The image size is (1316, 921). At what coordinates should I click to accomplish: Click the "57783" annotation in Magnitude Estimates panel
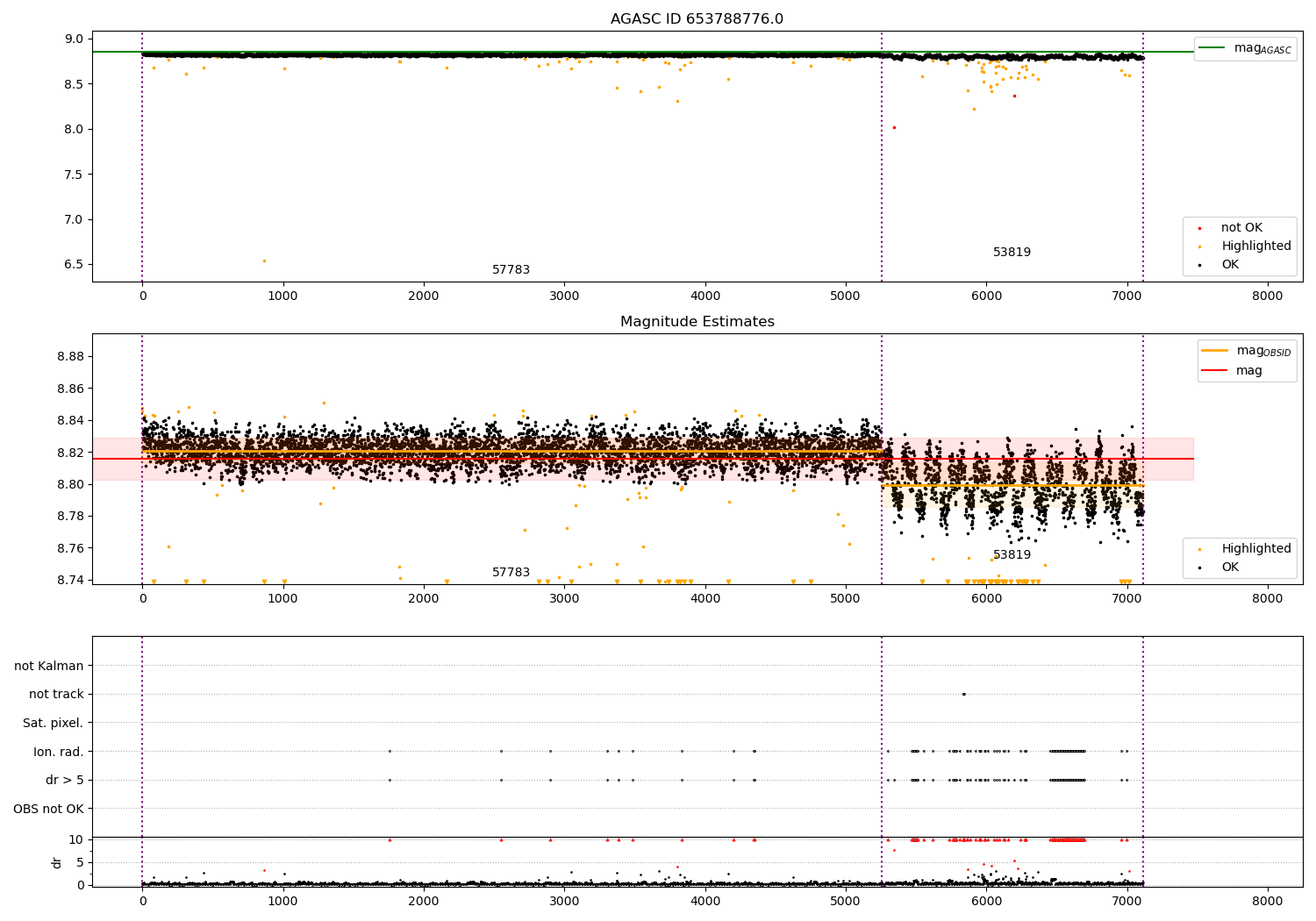pos(511,573)
